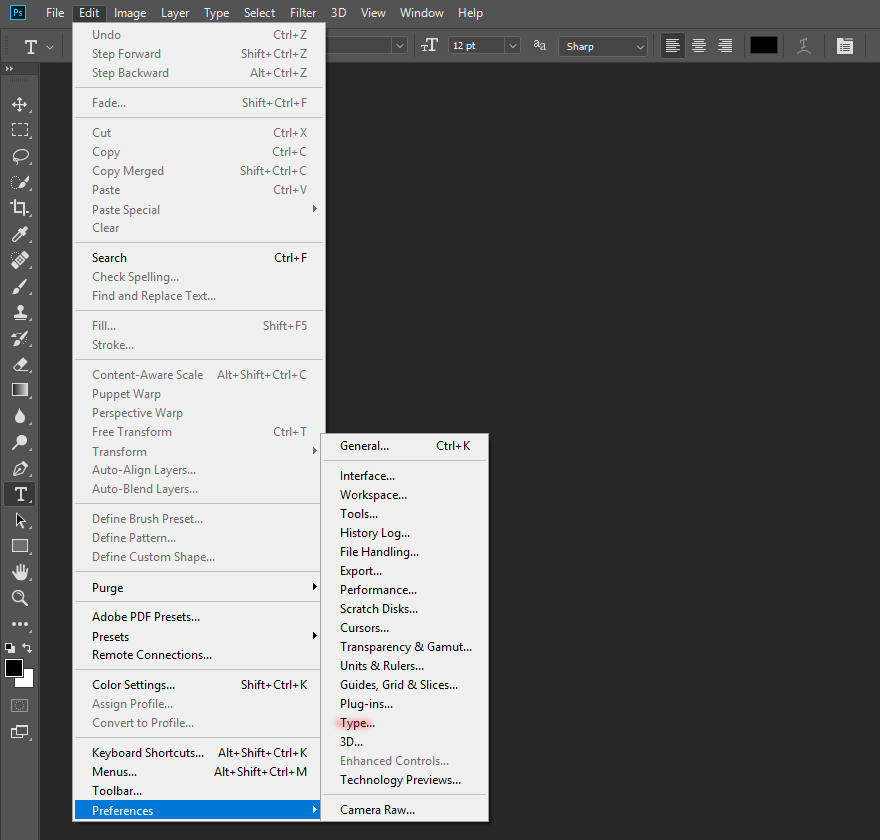Screen dimensions: 880x840
Task: Click Keyboard Shortcuts... in Edit menu
Action: 148,753
